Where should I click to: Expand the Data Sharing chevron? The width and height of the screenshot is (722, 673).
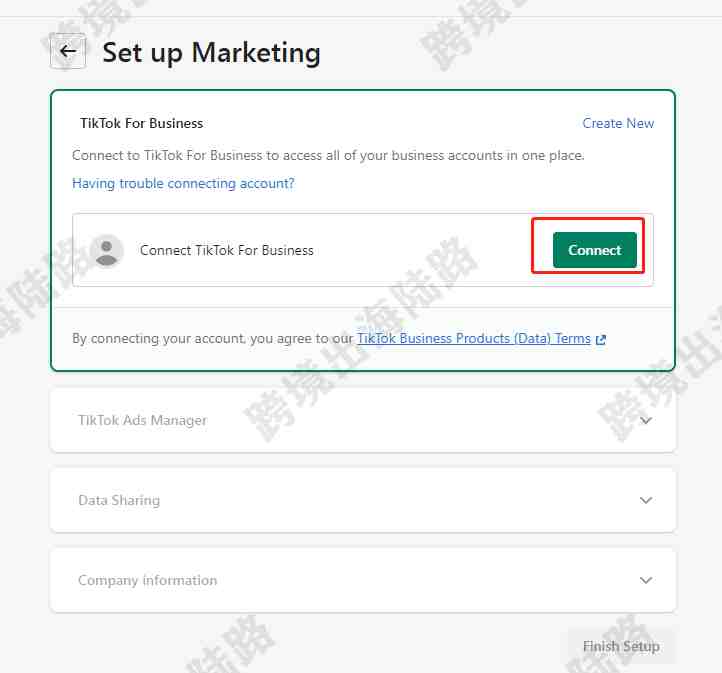[646, 500]
